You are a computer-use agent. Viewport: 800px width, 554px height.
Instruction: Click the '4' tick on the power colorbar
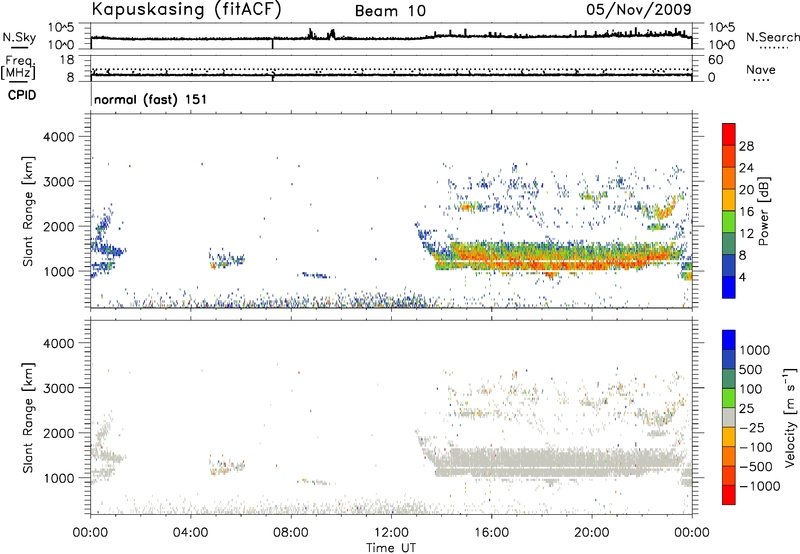point(742,277)
